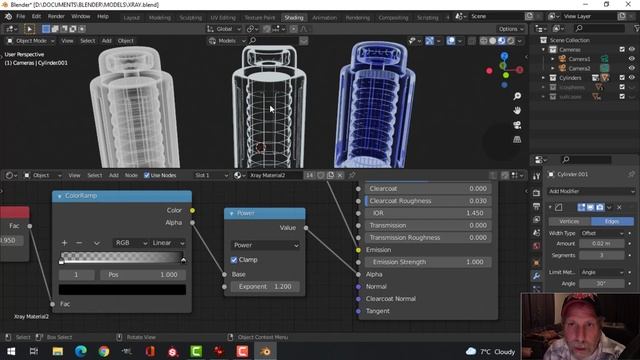The height and width of the screenshot is (360, 640).
Task: Switch to the UV Editing workspace tab
Action: click(x=223, y=18)
